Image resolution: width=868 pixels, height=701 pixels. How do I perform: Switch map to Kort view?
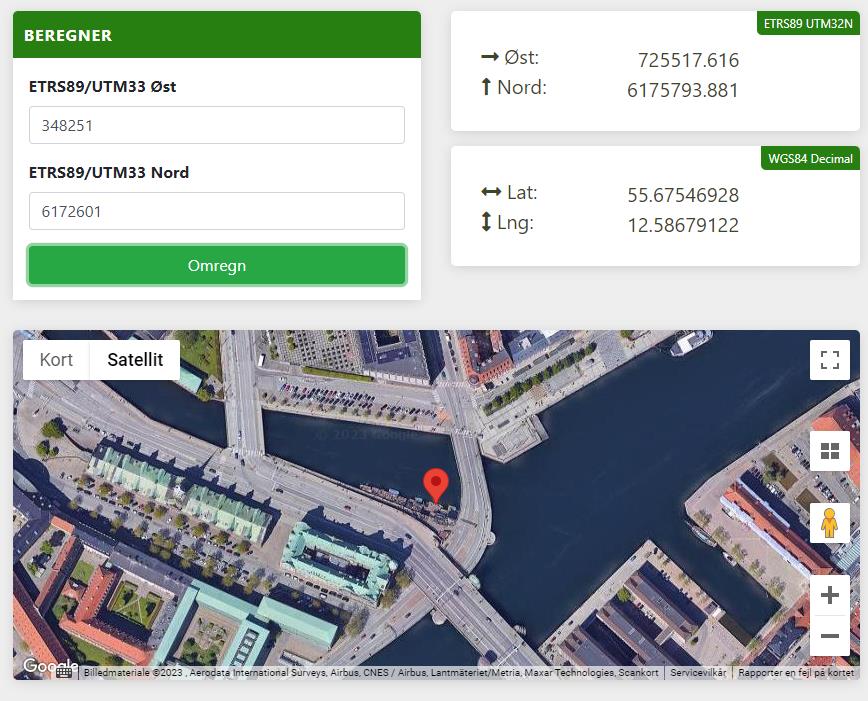click(x=56, y=360)
